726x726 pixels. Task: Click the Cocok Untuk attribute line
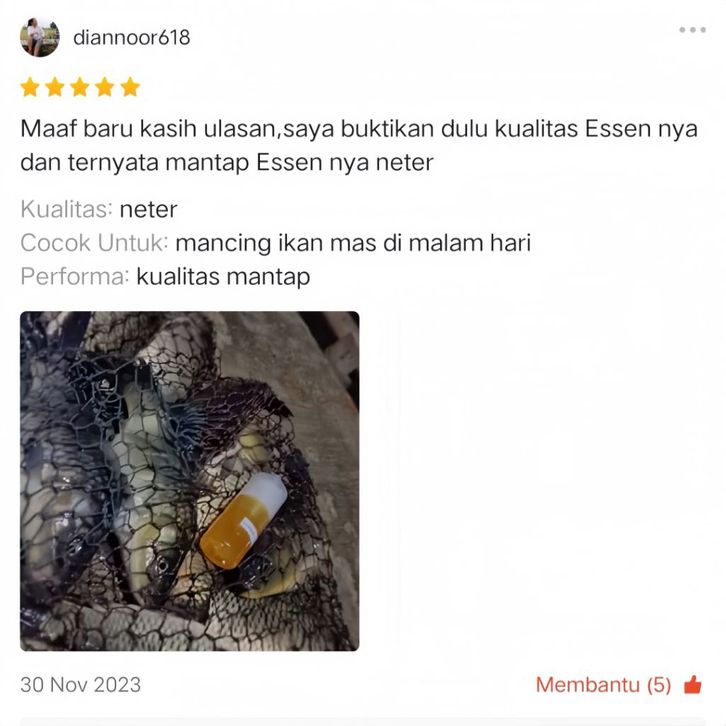coord(275,243)
